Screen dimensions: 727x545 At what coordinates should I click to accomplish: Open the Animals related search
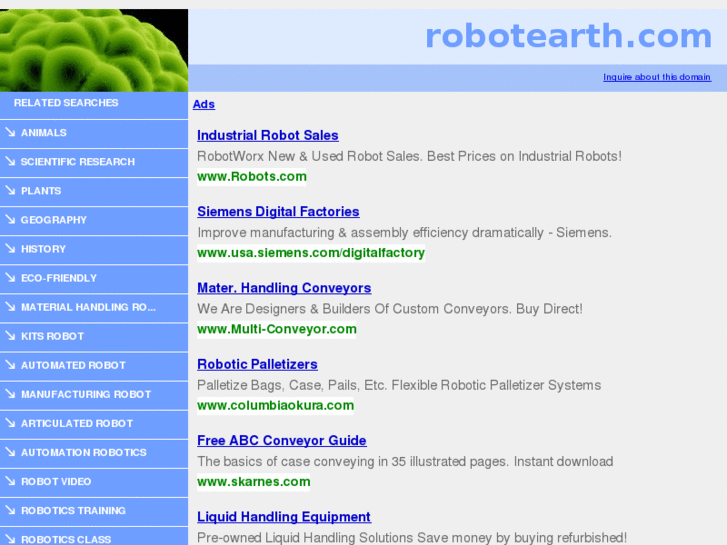click(44, 133)
